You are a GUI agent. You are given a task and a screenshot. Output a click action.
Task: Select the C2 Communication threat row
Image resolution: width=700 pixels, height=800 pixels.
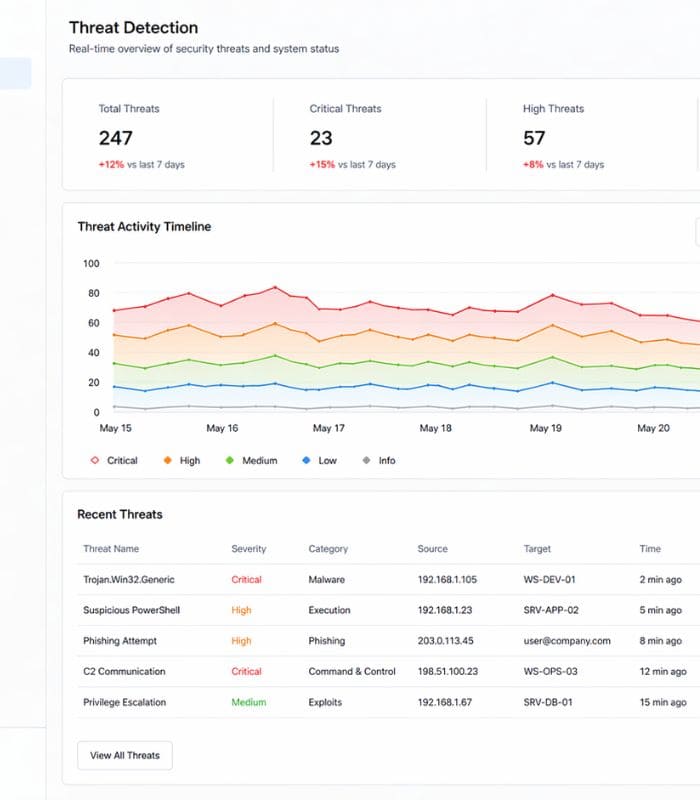click(x=124, y=672)
